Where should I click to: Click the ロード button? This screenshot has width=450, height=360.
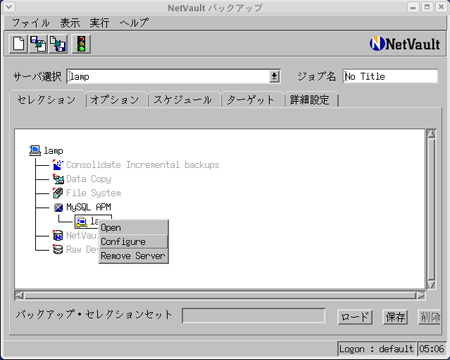355,317
